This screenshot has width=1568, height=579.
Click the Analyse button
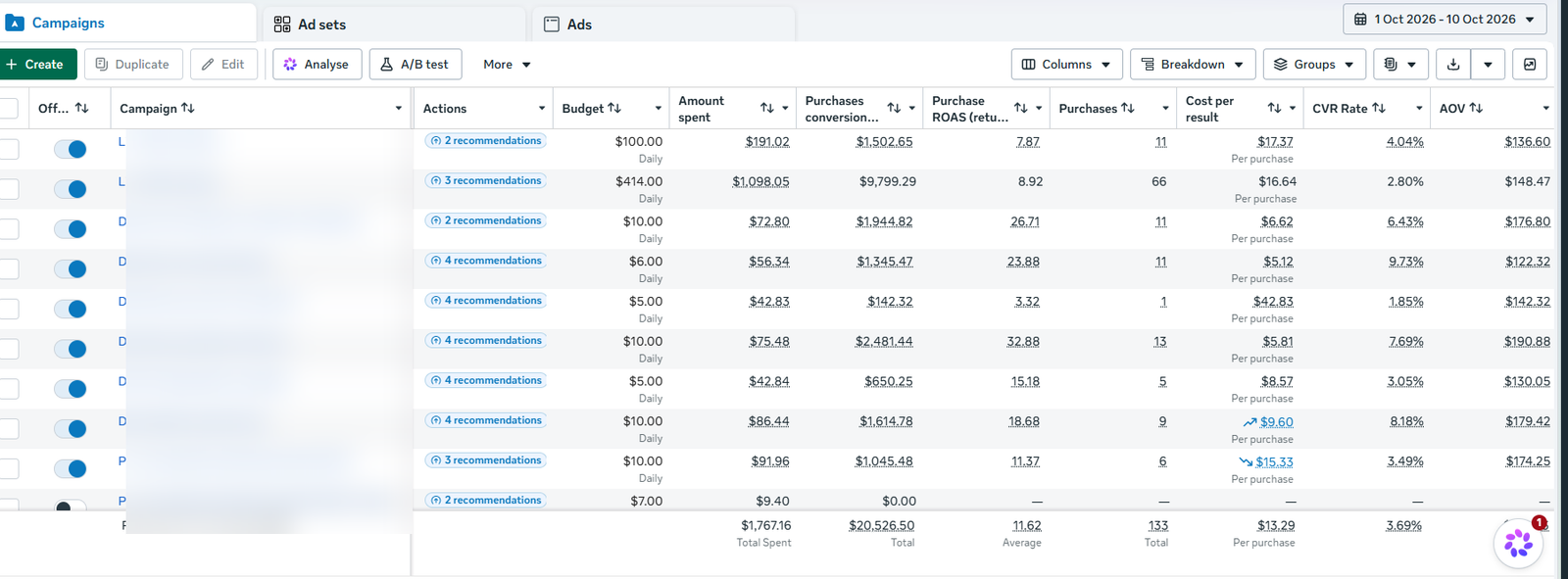(x=317, y=65)
